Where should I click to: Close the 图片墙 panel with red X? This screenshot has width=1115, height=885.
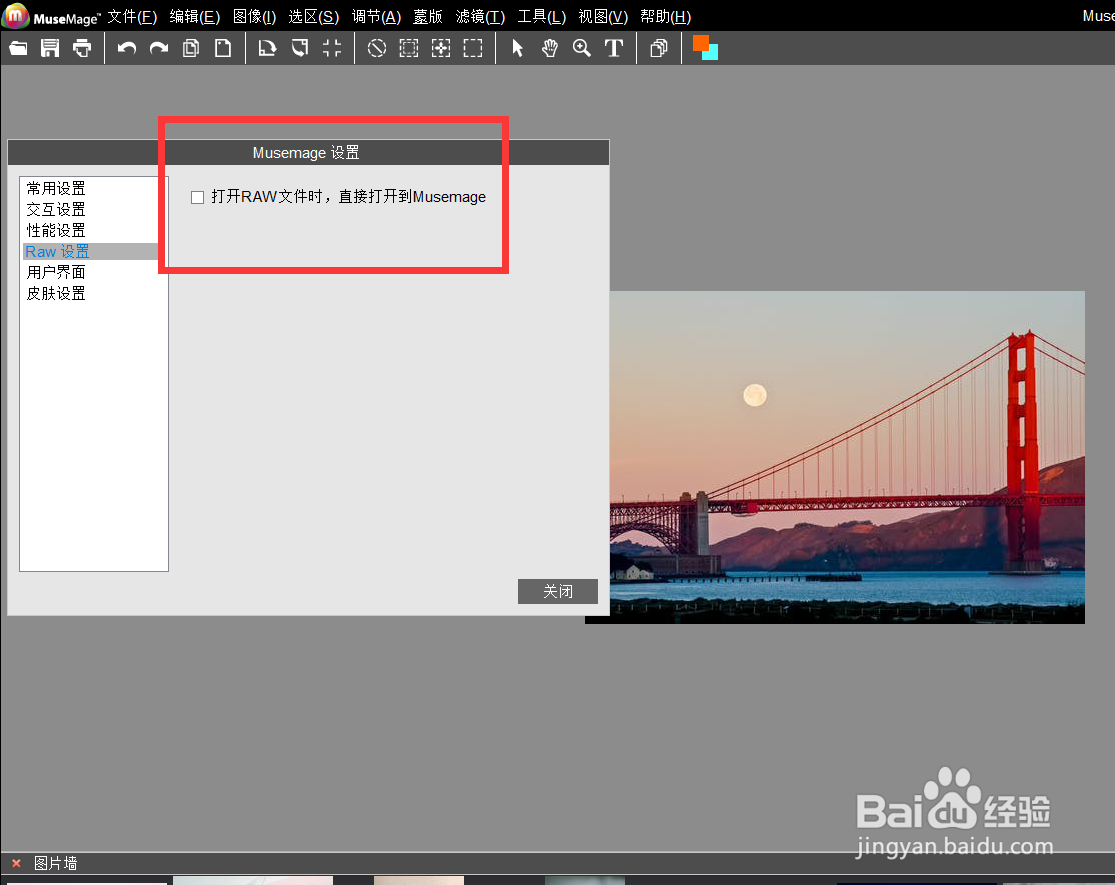pos(16,863)
